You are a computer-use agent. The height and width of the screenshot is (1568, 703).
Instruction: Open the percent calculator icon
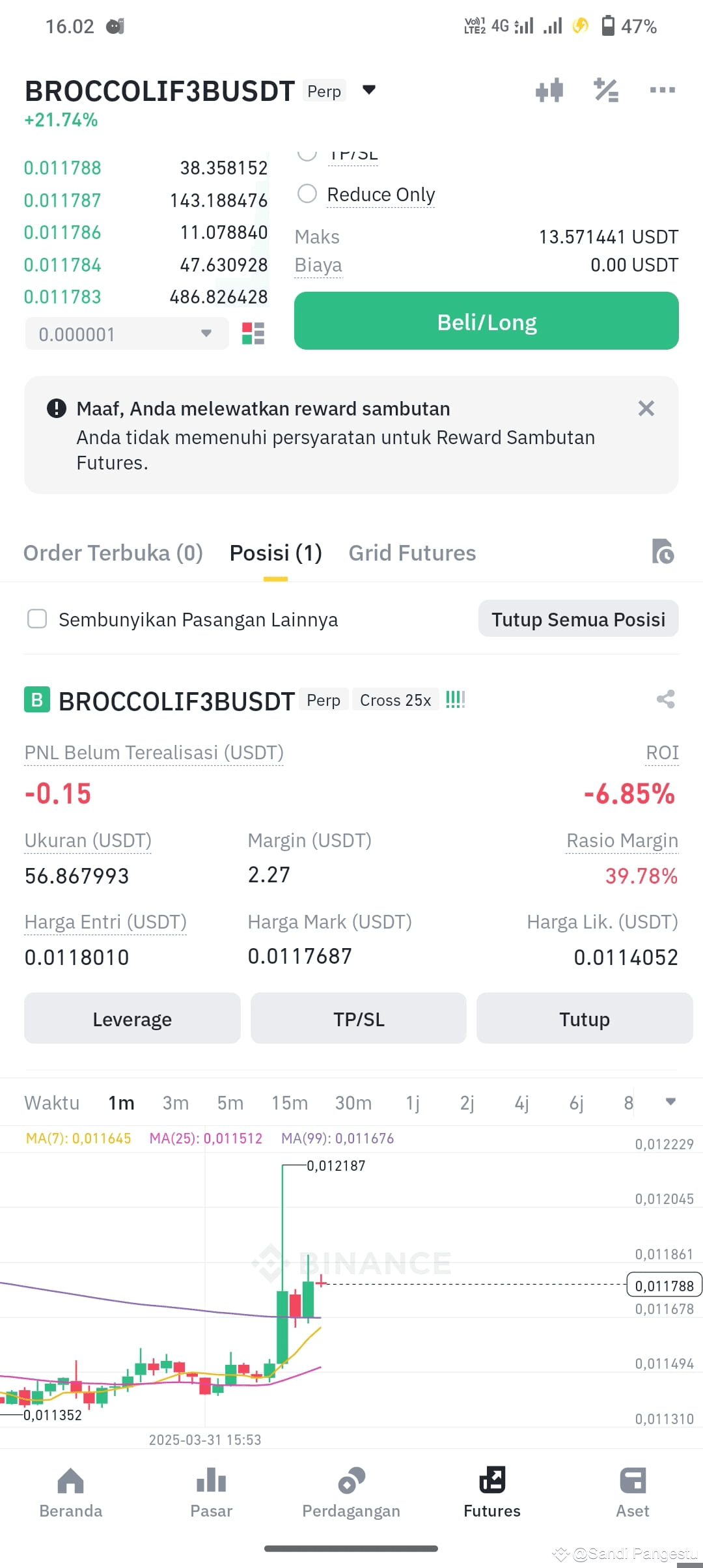tap(606, 90)
